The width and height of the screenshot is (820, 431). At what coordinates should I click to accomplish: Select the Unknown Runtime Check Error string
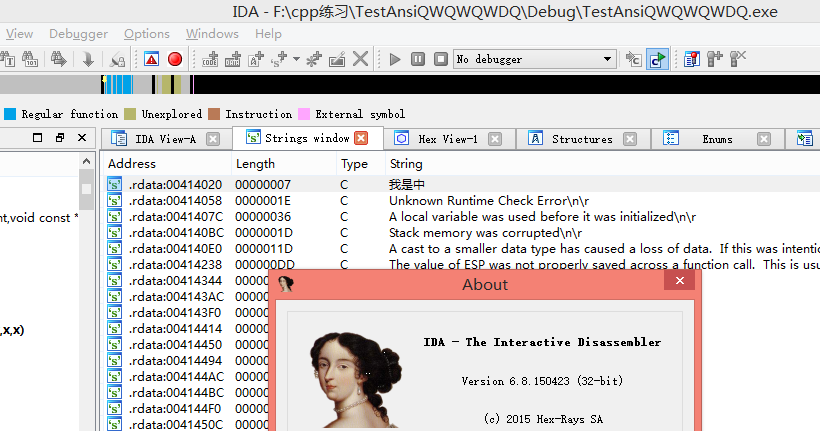489,201
